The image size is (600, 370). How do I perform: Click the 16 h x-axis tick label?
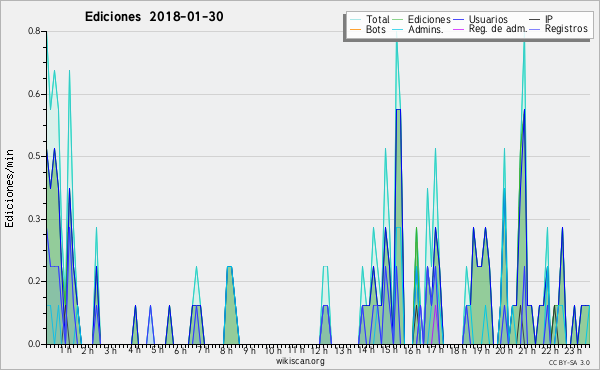click(x=412, y=350)
